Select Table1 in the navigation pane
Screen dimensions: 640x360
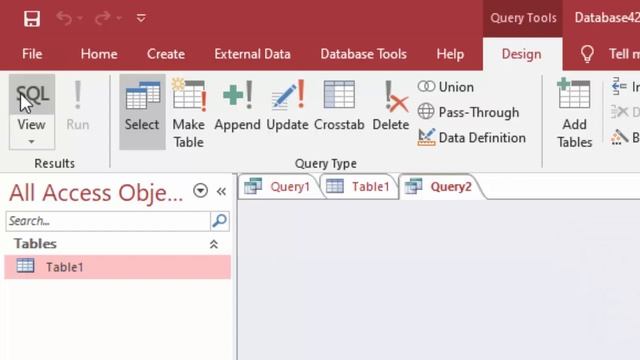coord(118,267)
